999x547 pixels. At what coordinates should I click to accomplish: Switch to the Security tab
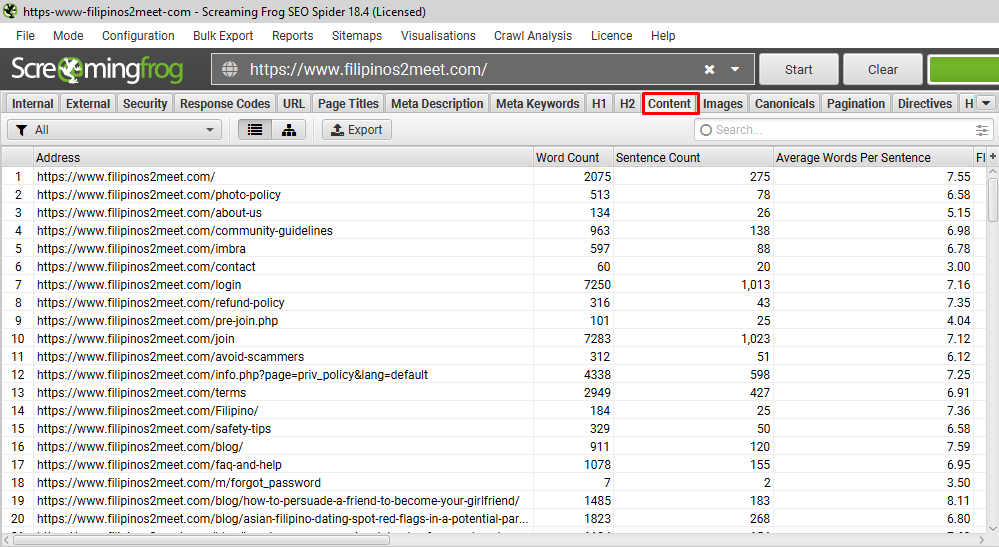pos(145,103)
